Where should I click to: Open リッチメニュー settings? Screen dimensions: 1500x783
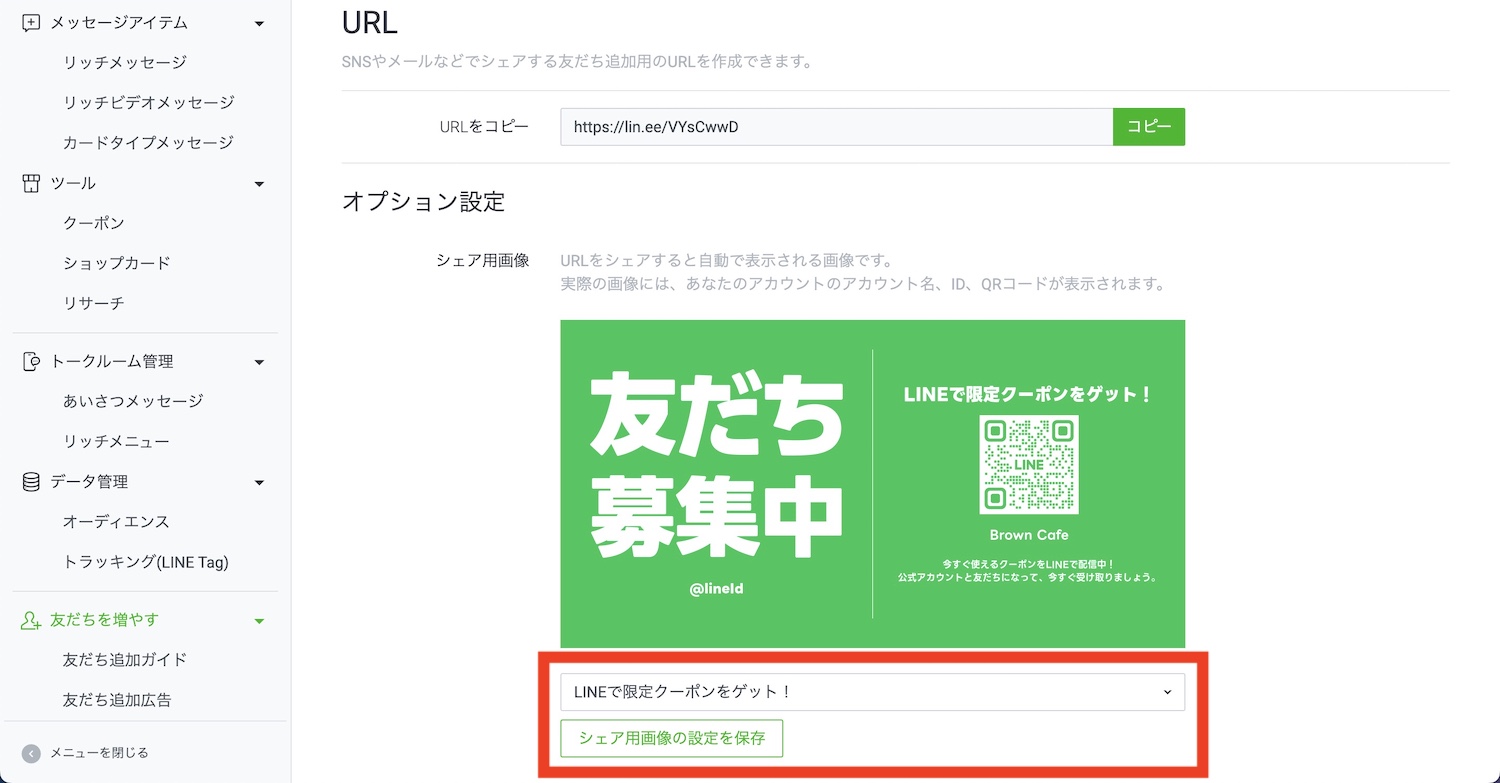(116, 440)
